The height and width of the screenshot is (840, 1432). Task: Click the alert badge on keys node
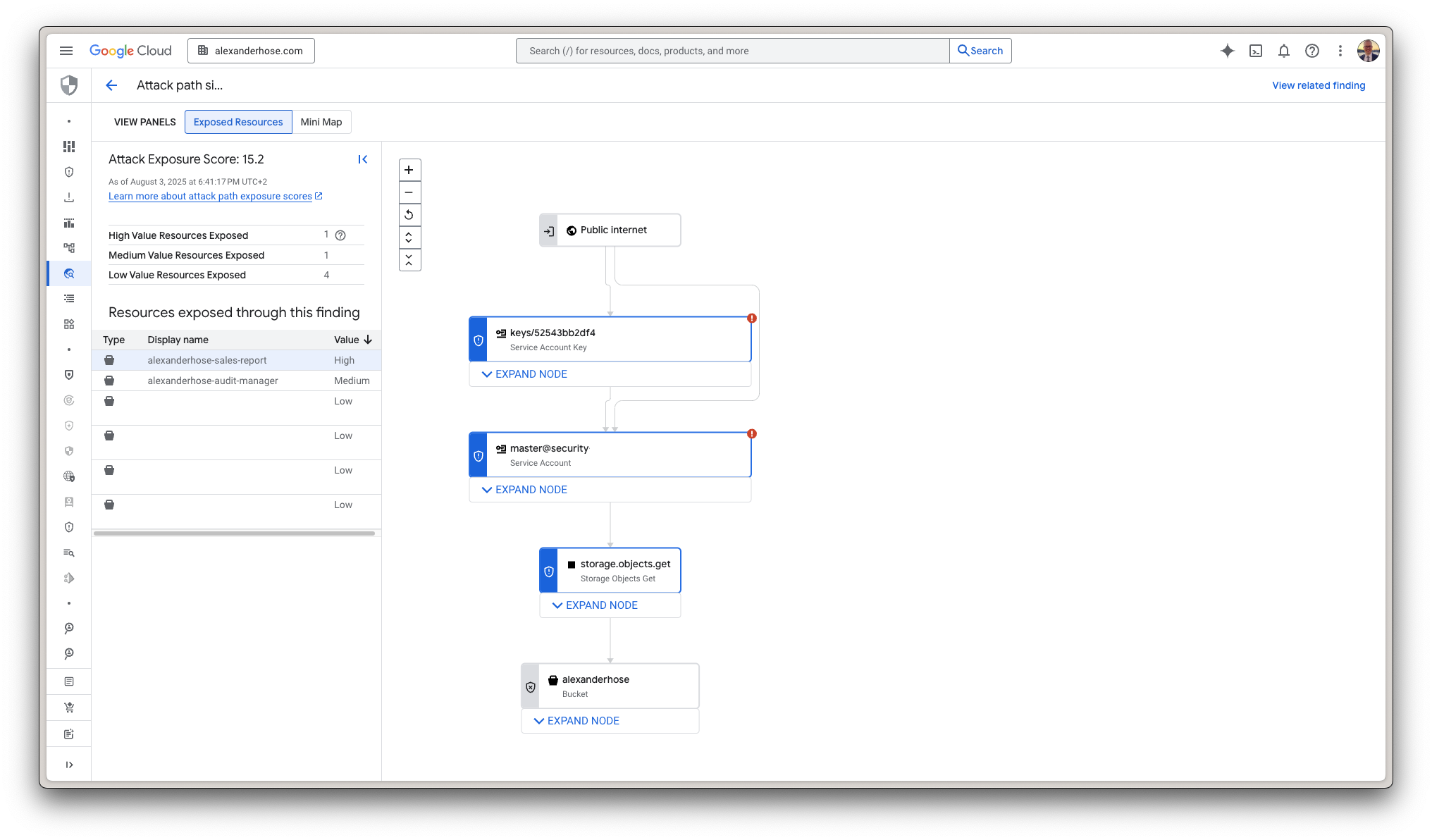(752, 318)
